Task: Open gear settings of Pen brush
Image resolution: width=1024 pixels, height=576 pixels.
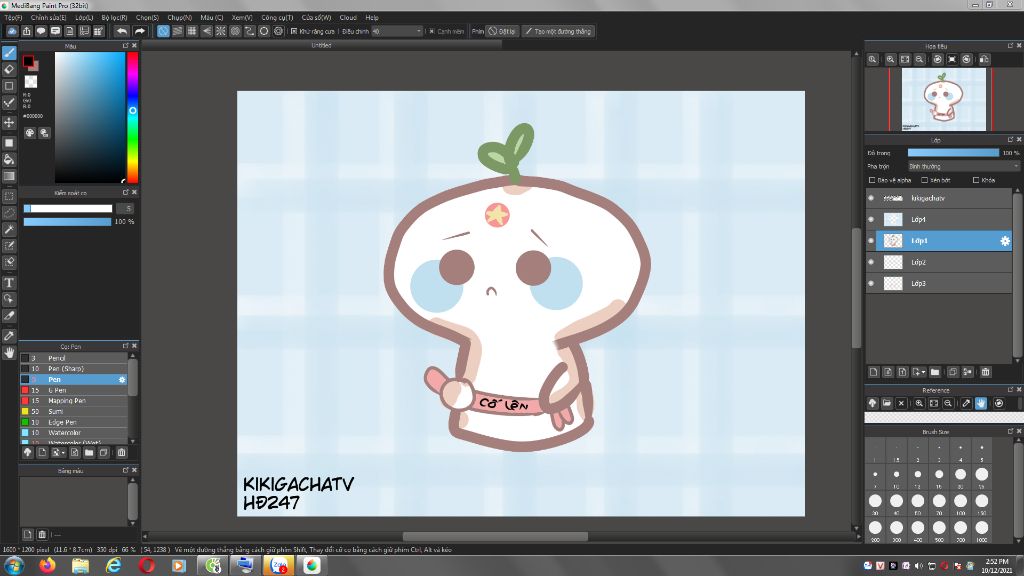Action: (x=121, y=379)
